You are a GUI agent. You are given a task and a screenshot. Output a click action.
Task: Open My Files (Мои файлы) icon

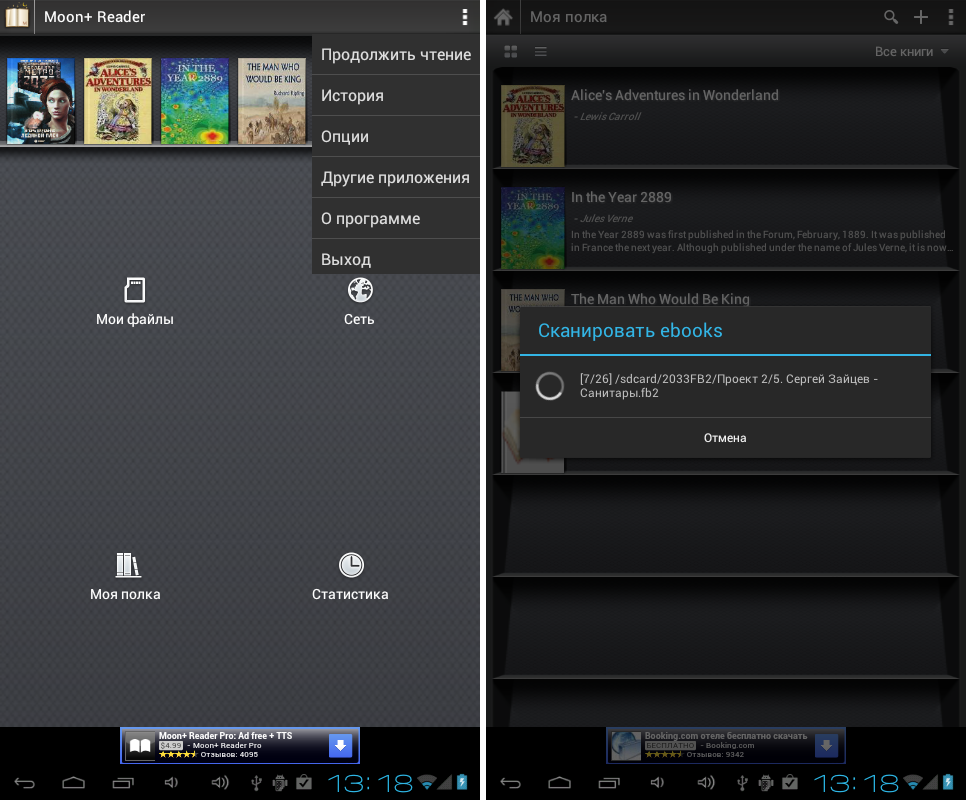click(134, 291)
